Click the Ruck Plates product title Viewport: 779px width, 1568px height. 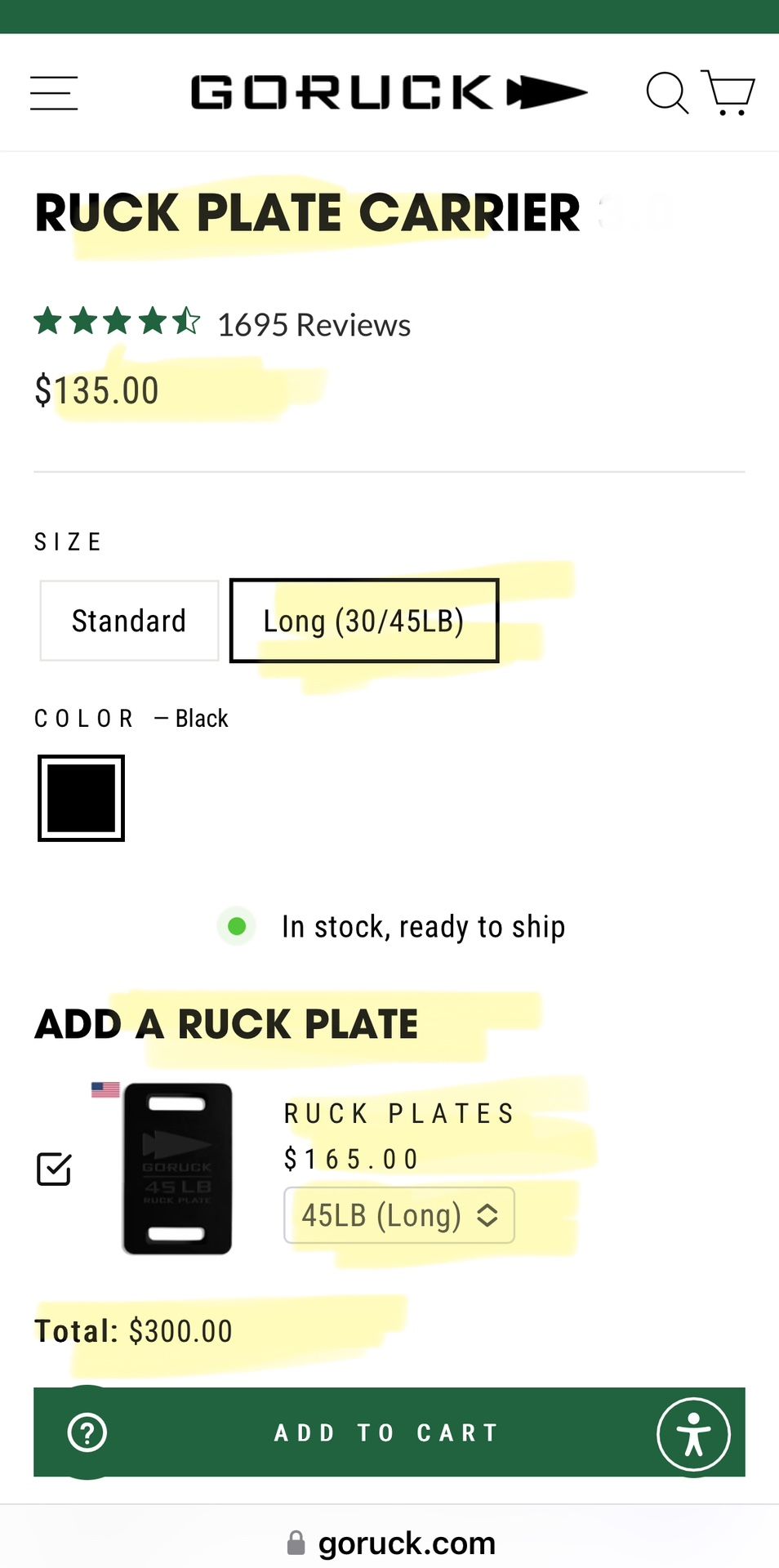pyautogui.click(x=399, y=1113)
